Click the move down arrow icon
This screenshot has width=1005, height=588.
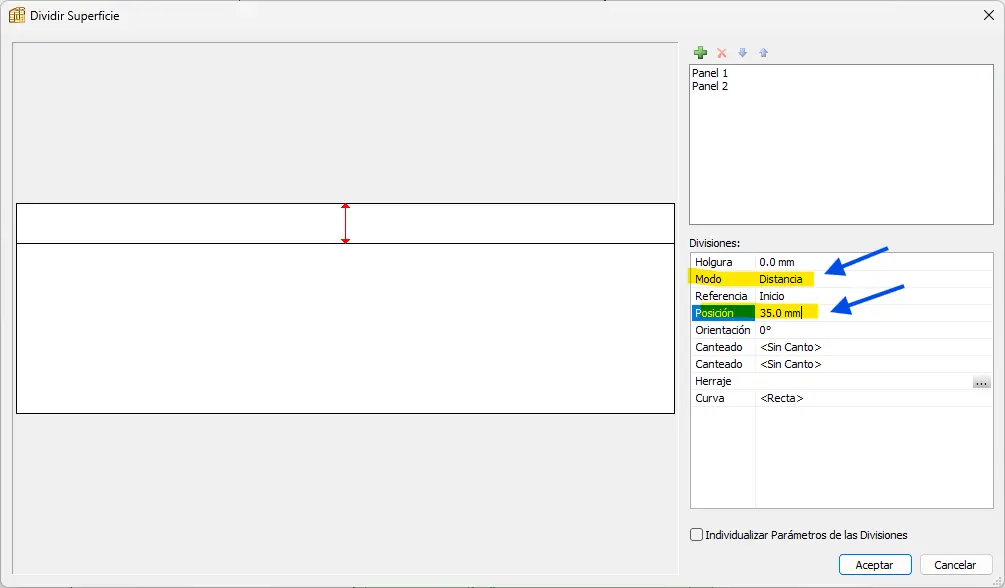742,53
